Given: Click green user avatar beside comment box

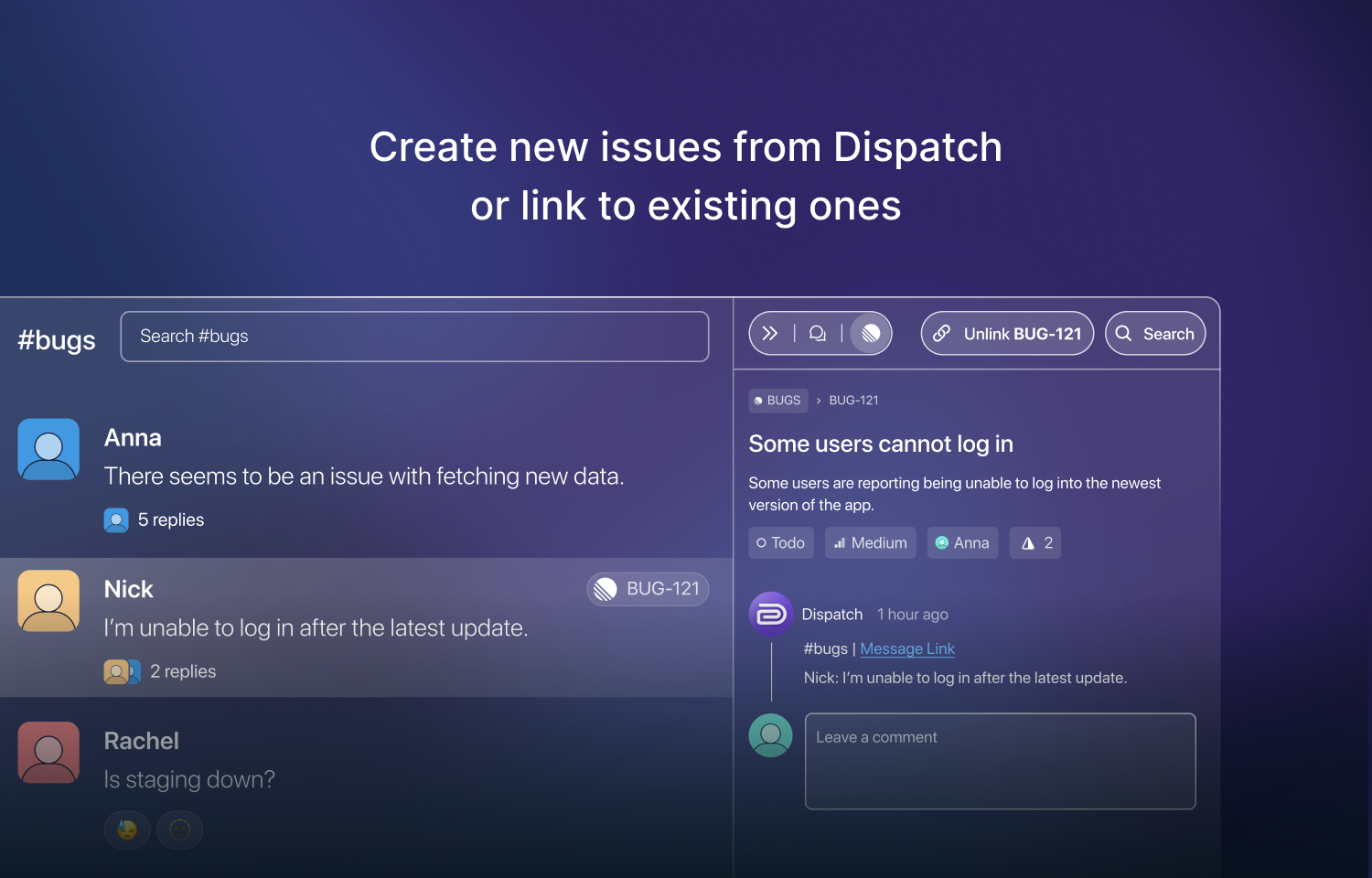Looking at the screenshot, I should coord(771,735).
